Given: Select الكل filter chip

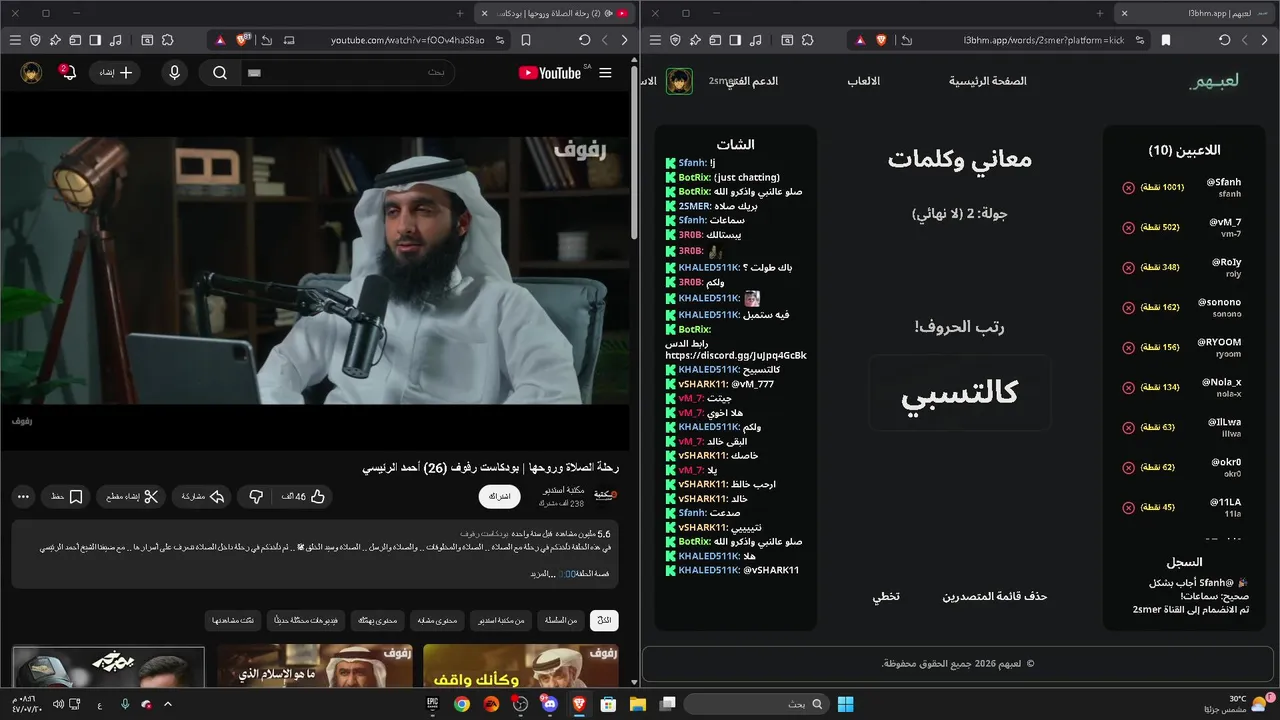Looking at the screenshot, I should point(604,621).
